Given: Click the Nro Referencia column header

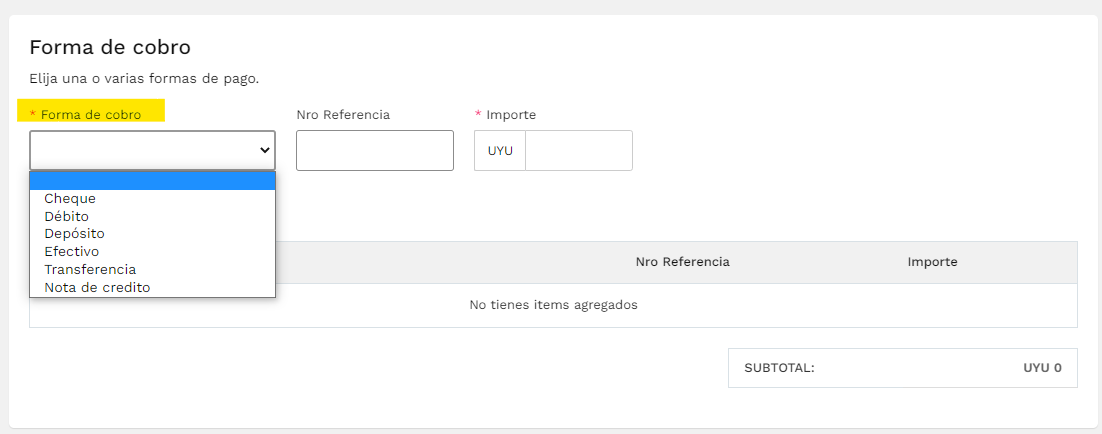Looking at the screenshot, I should 682,262.
